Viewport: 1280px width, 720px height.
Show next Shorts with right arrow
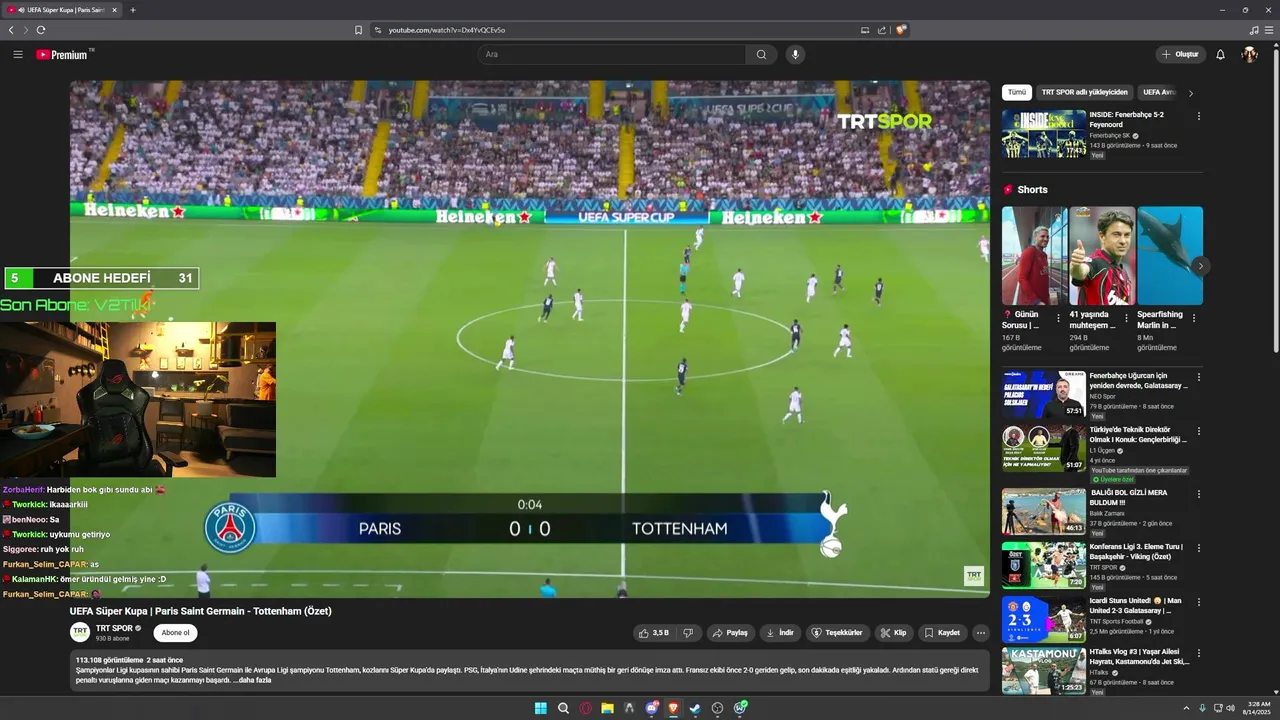[1201, 266]
